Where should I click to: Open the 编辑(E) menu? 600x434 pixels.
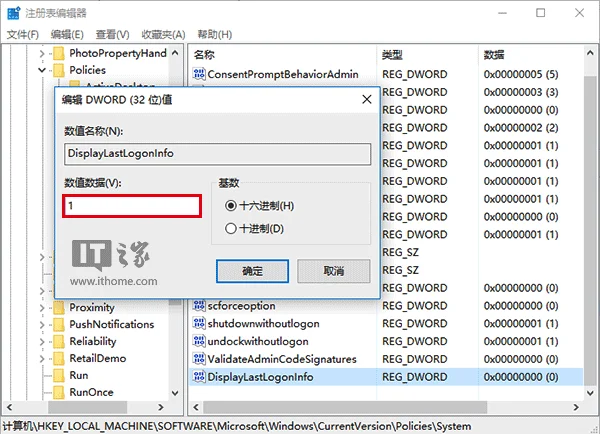click(x=67, y=34)
